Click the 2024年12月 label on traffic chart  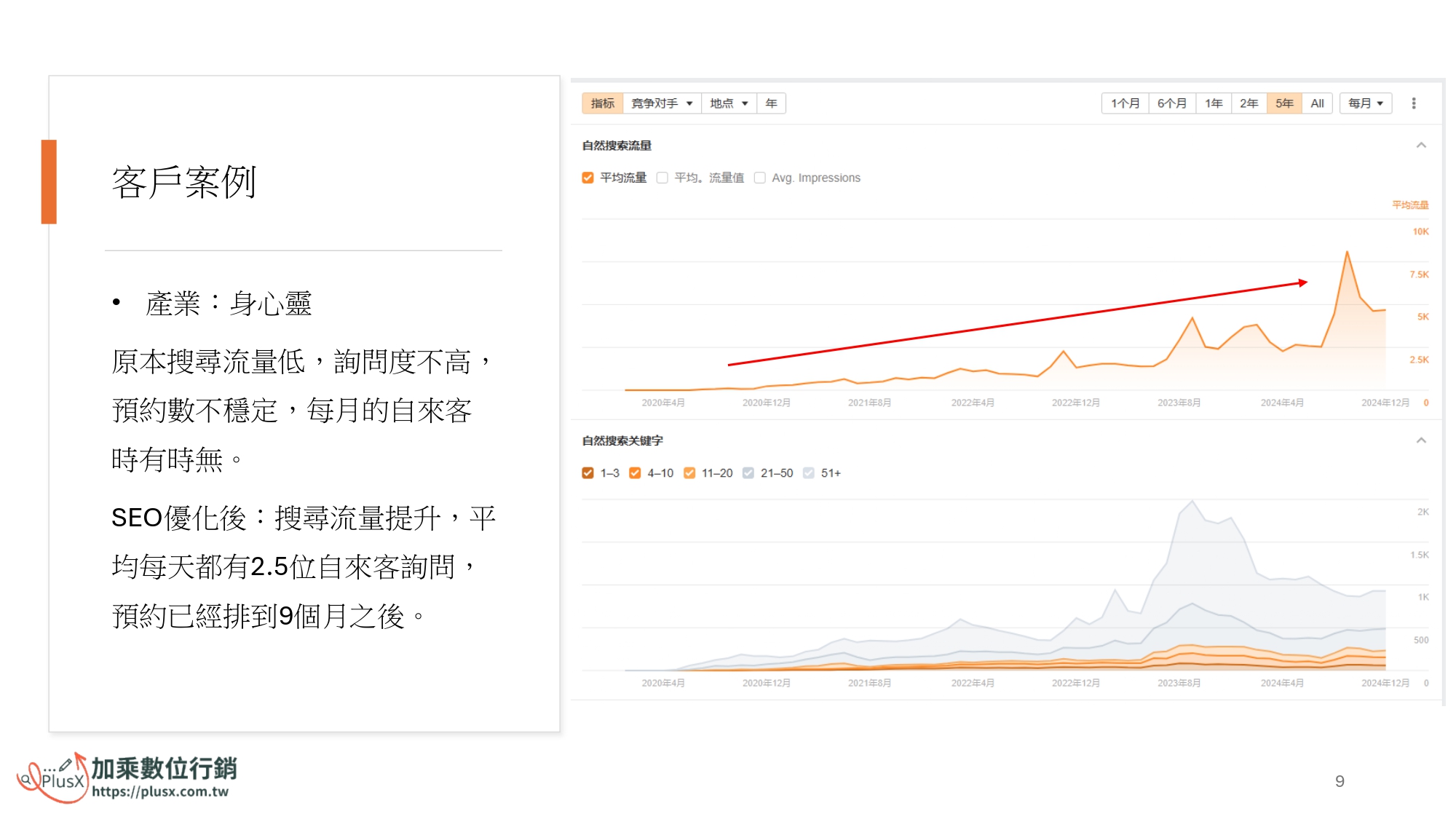(1385, 403)
